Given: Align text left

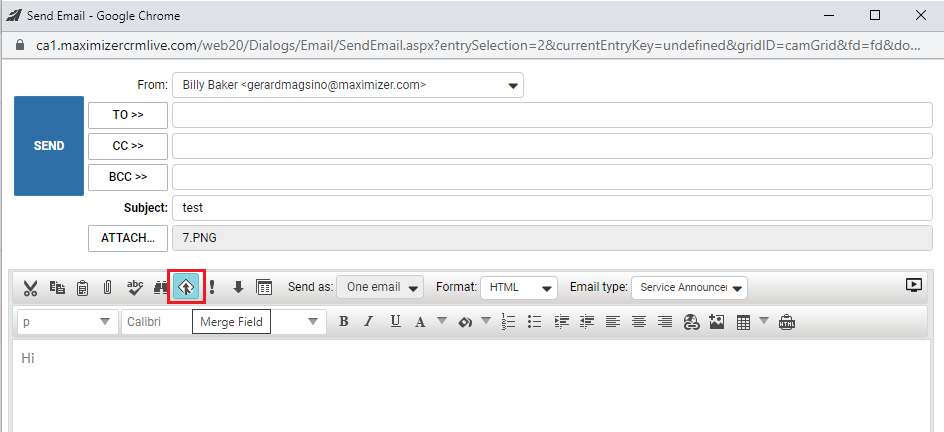Looking at the screenshot, I should click(613, 322).
